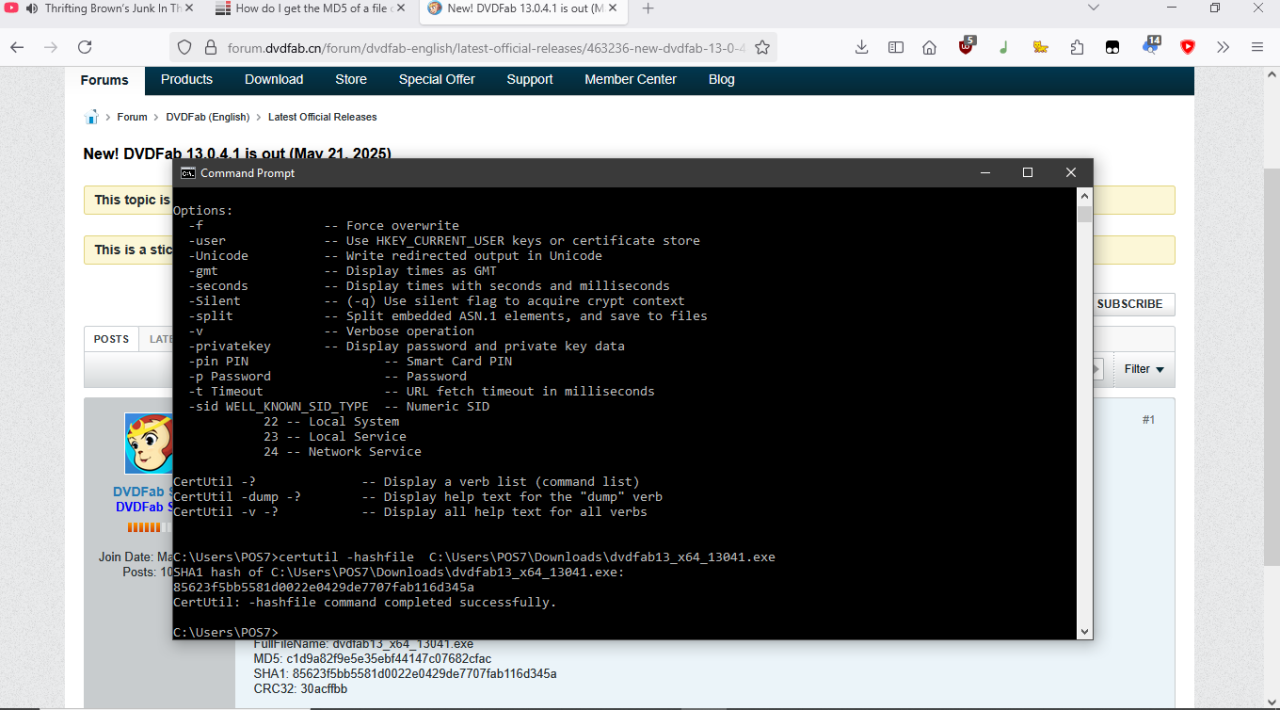Screen dimensions: 1280x710
Task: Open the Member Center menu item
Action: [631, 80]
